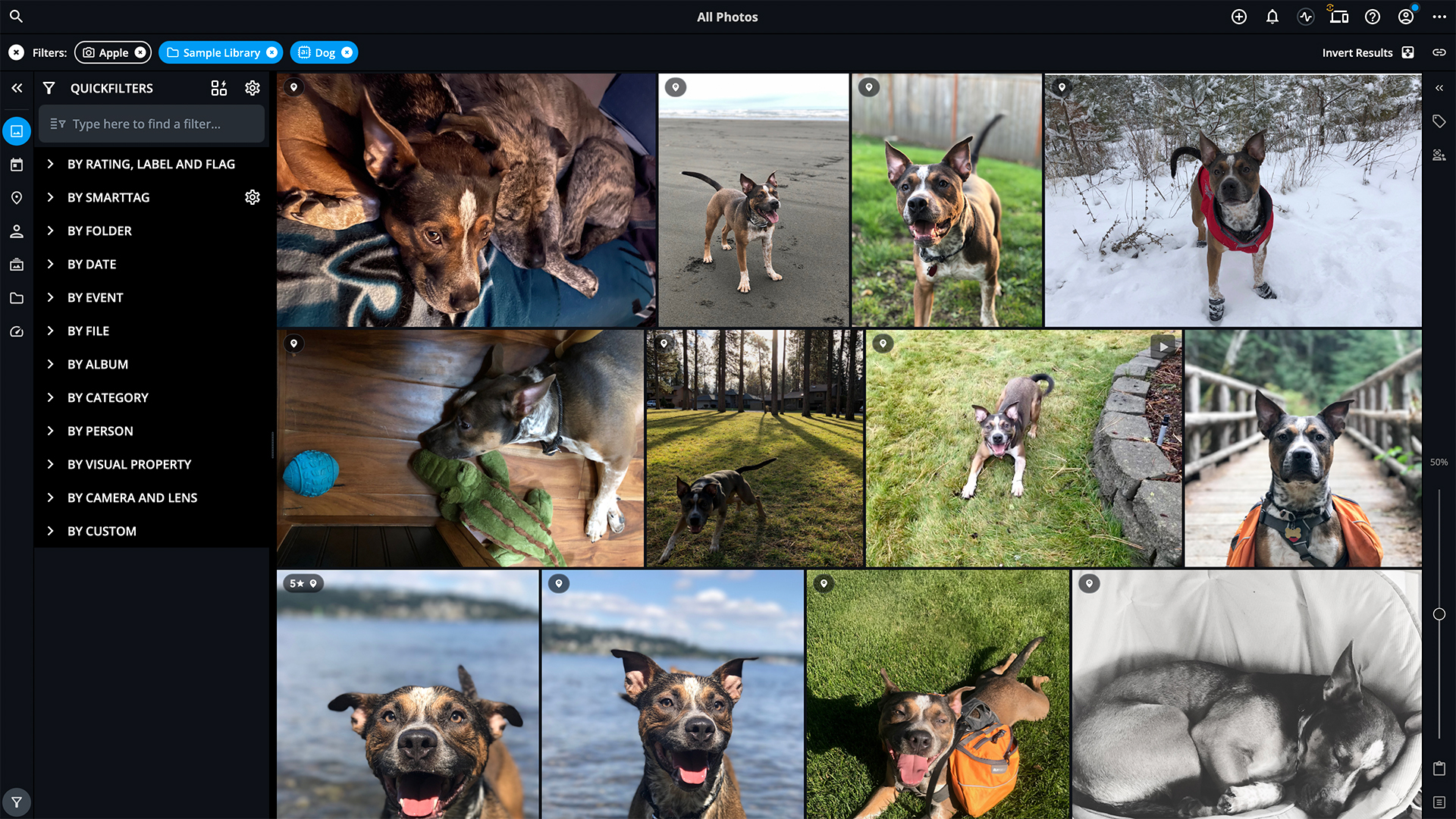Open the tags panel icon
Viewport: 1456px width, 819px height.
[x=1439, y=121]
